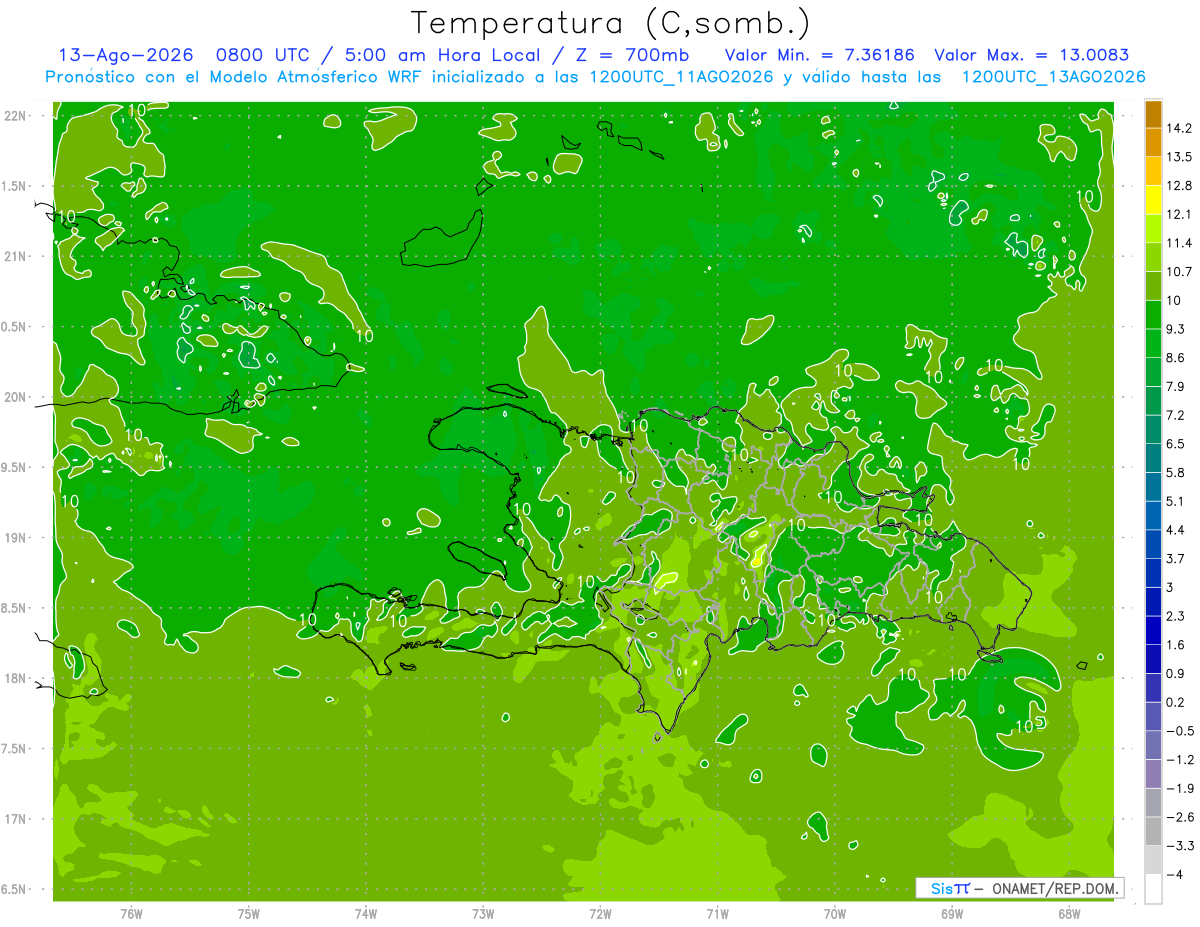This screenshot has width=1200, height=927.
Task: Click the '-1.9' legend value
Action: 1179,789
